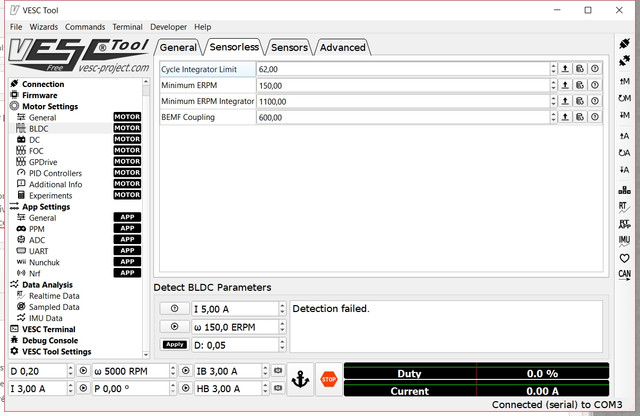Adjust Minimum ERPM spinner arrows
This screenshot has width=640, height=416.
553,85
